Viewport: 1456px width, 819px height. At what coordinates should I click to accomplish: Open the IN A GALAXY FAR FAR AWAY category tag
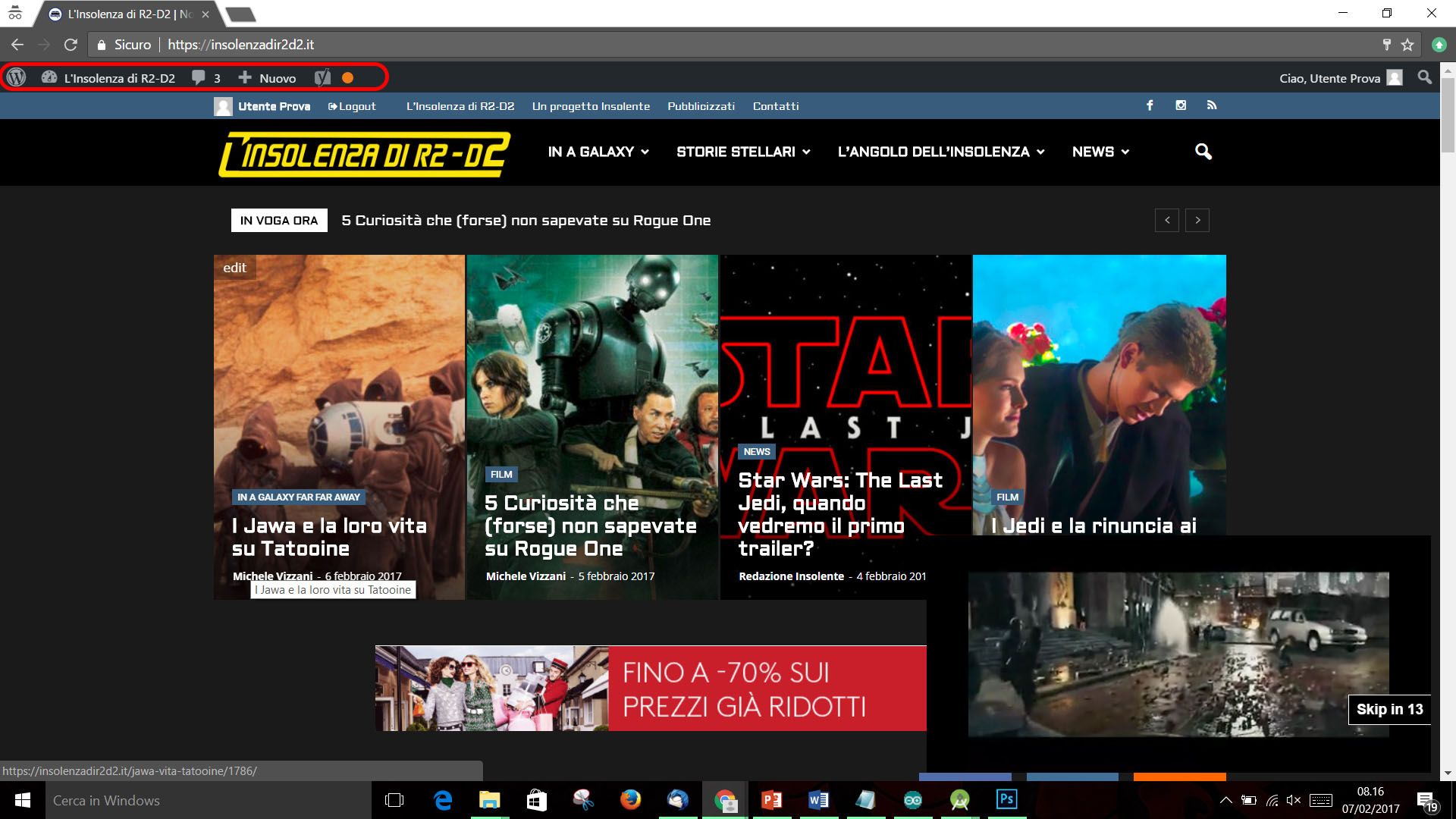click(299, 497)
